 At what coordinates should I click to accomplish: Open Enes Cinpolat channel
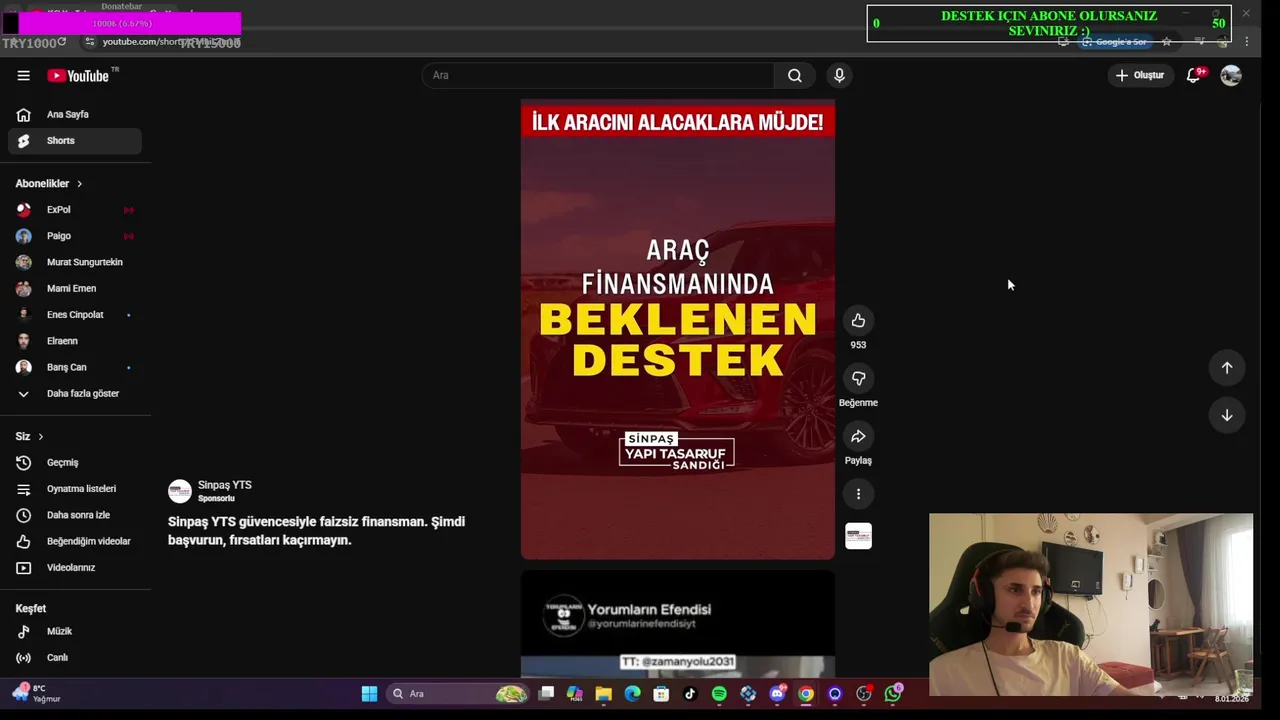pos(75,315)
